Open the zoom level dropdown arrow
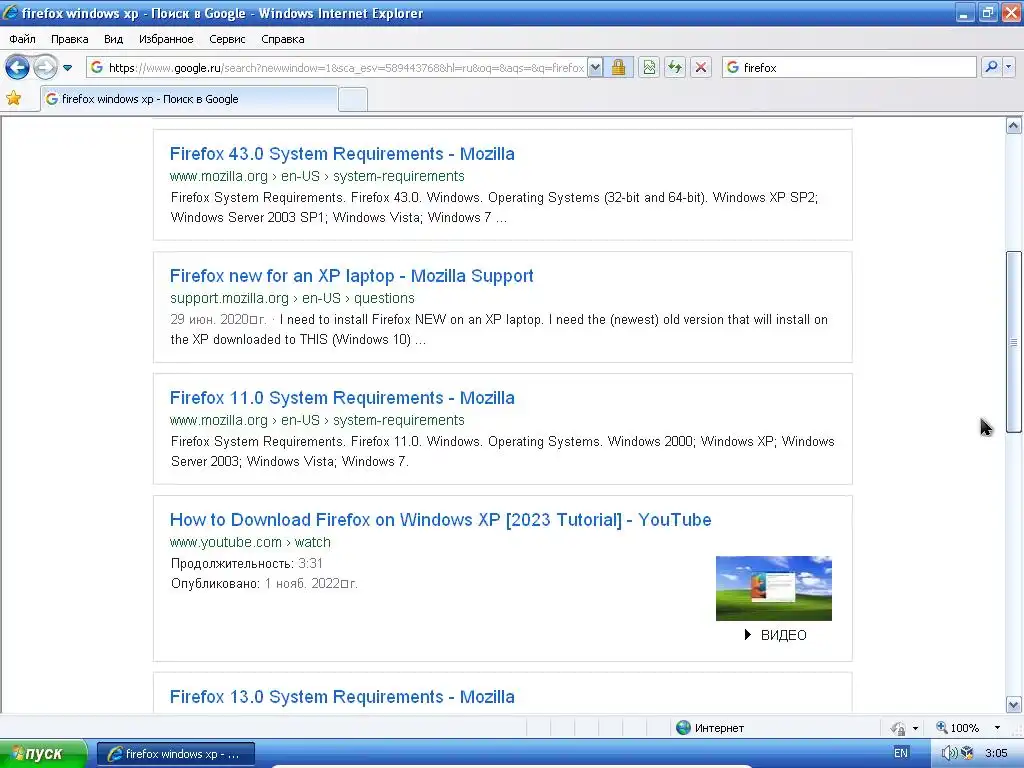Screen dimensions: 1024x768 tap(997, 728)
